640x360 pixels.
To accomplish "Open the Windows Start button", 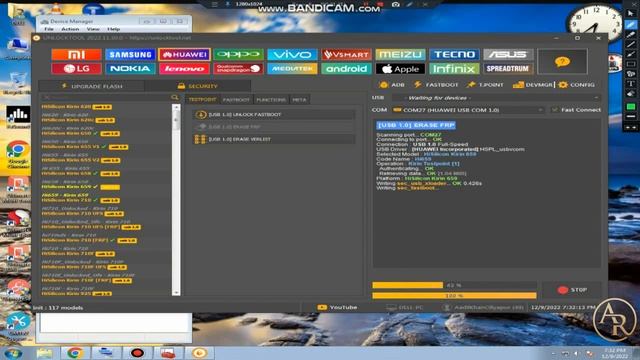I will tap(13, 353).
